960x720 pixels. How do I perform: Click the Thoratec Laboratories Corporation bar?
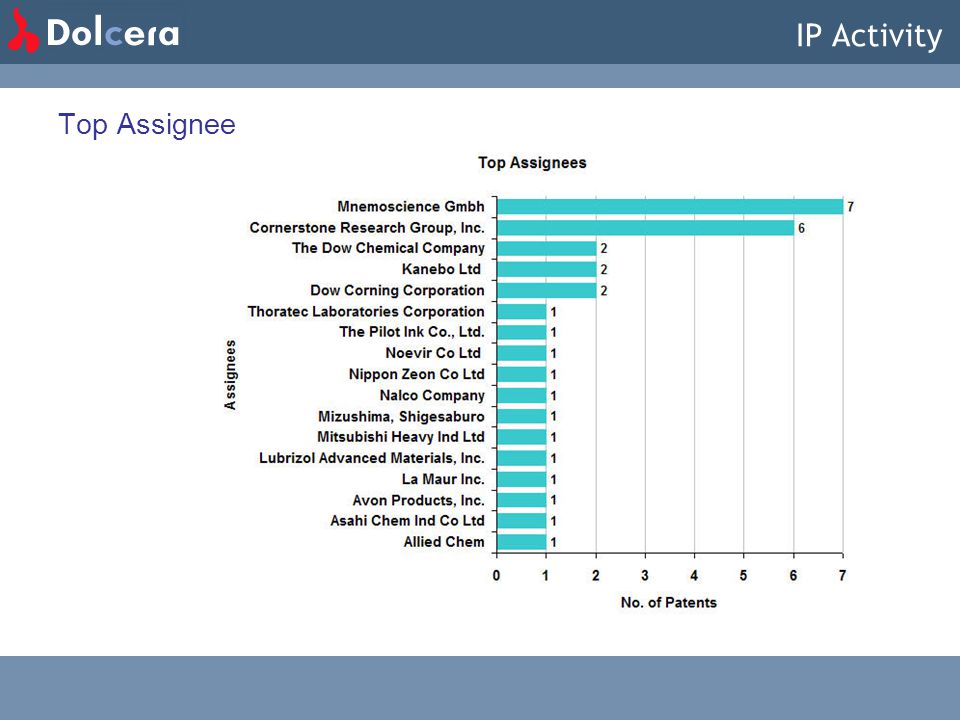(521, 312)
